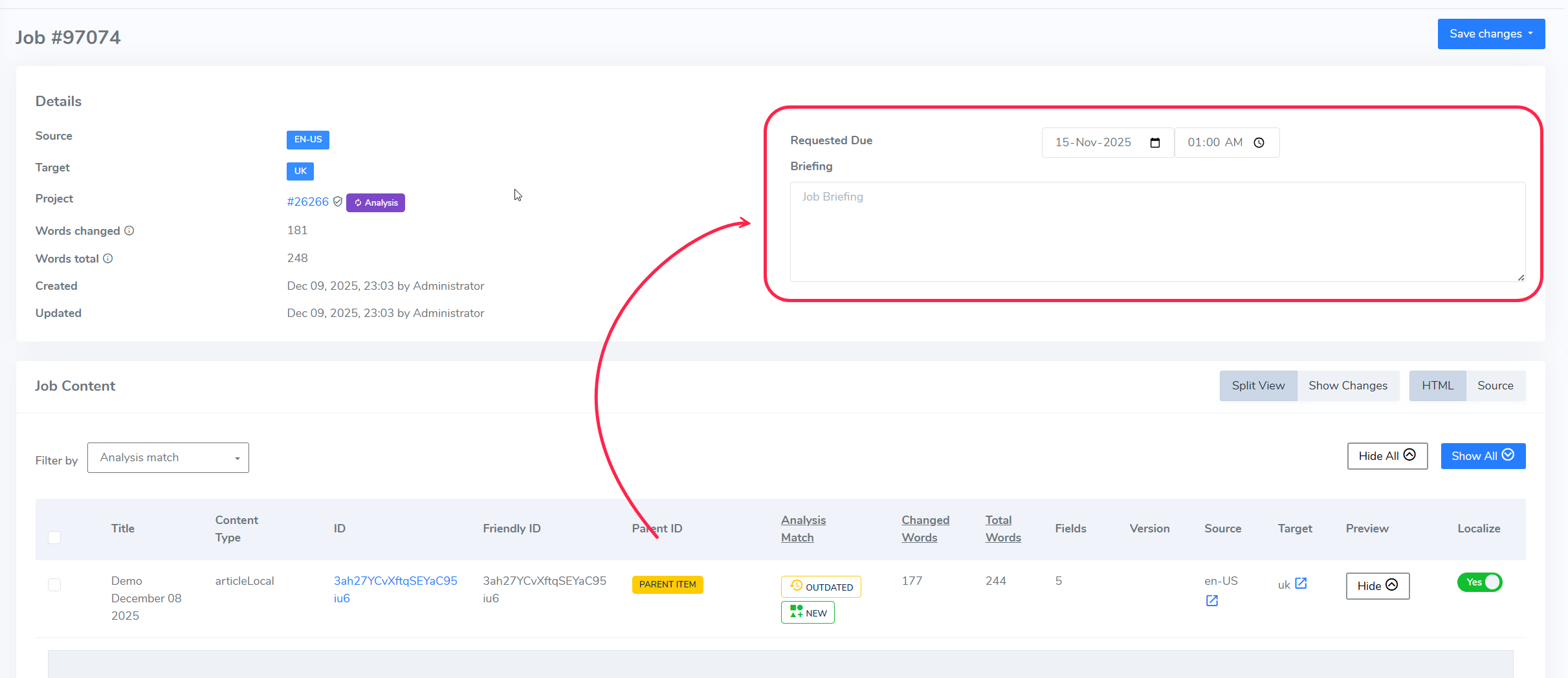
Task: Collapse preview with the row Hide button
Action: (1378, 586)
